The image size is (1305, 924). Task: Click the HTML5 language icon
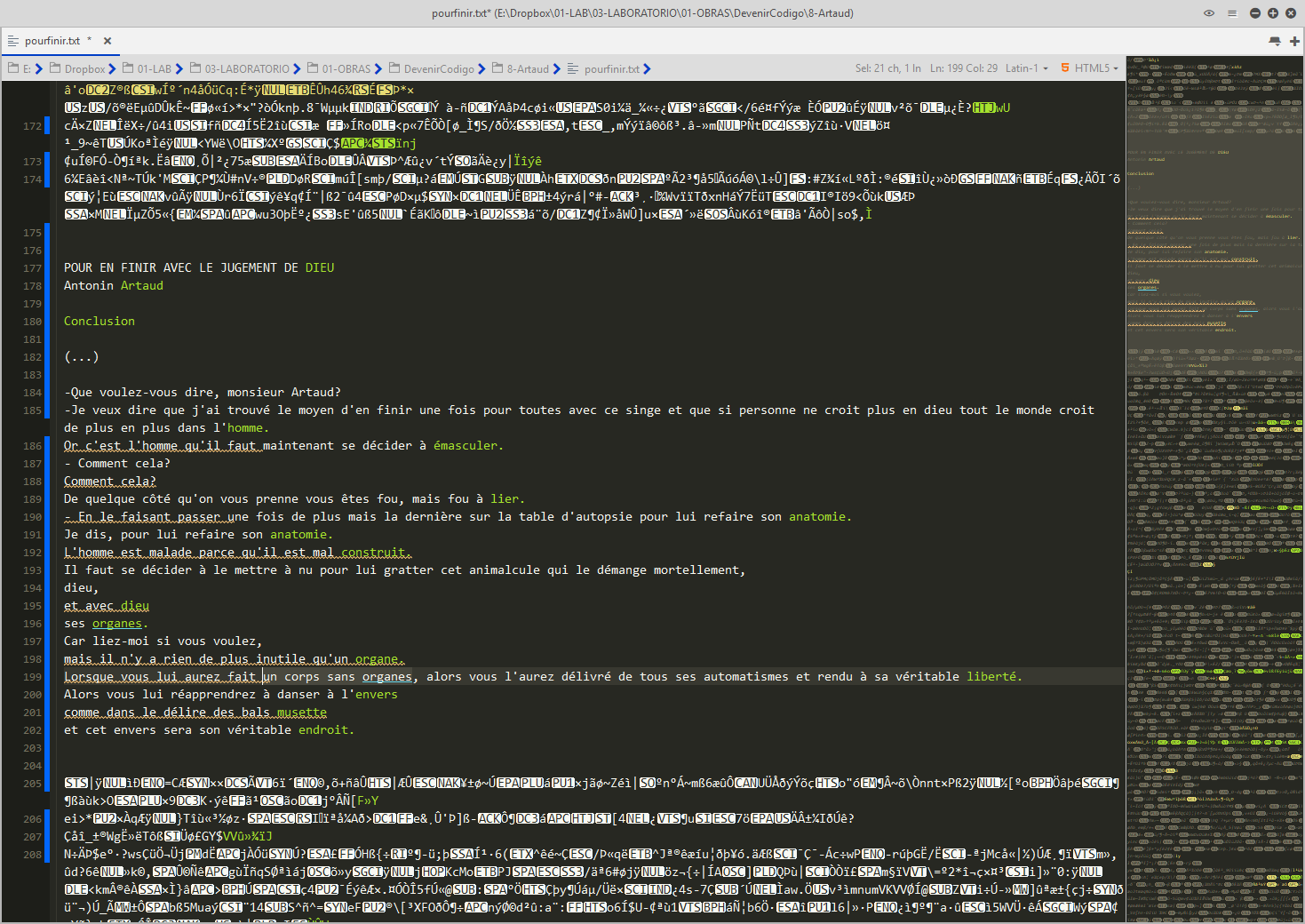point(1065,68)
